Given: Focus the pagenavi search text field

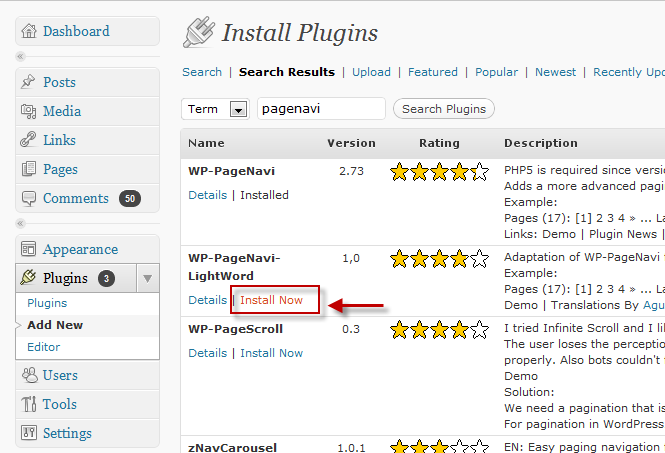Looking at the screenshot, I should pyautogui.click(x=321, y=109).
